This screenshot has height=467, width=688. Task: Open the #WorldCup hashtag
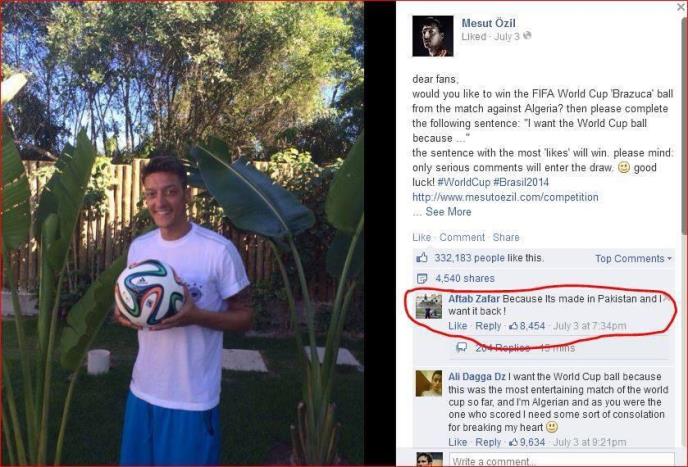[464, 182]
